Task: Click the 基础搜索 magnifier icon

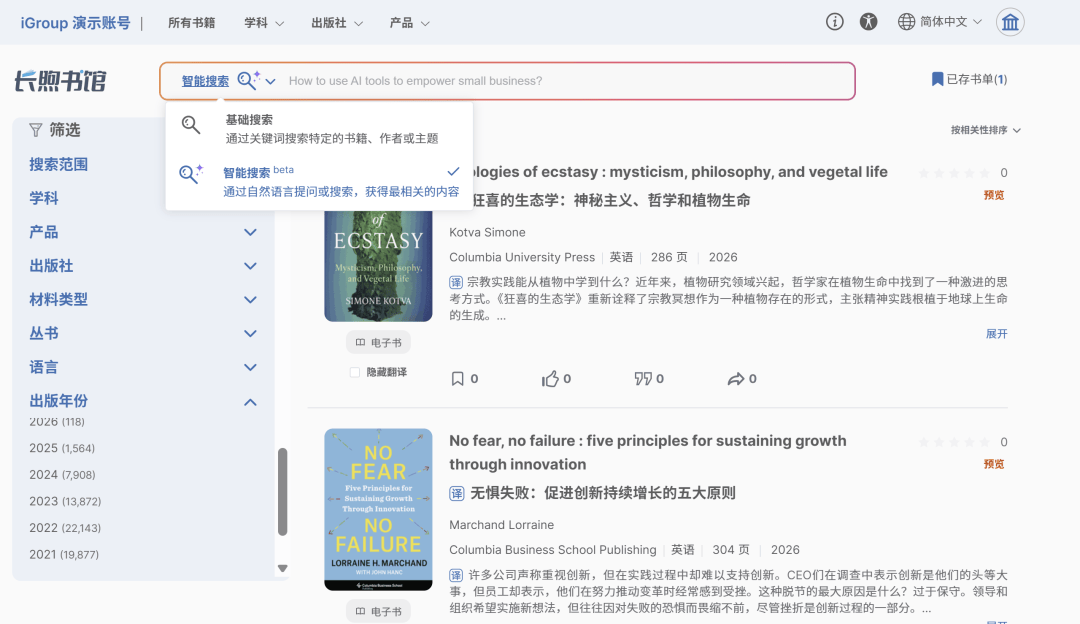Action: point(191,125)
